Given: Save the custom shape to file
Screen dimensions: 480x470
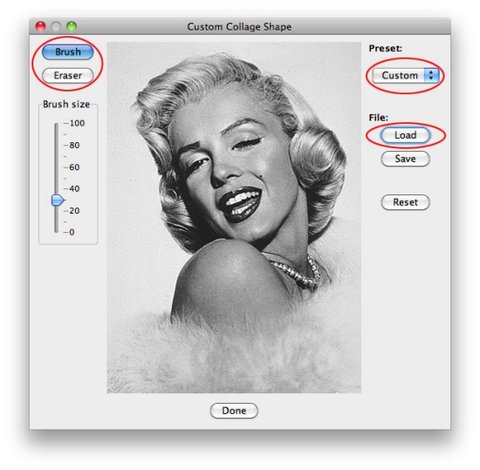Looking at the screenshot, I should tap(405, 159).
